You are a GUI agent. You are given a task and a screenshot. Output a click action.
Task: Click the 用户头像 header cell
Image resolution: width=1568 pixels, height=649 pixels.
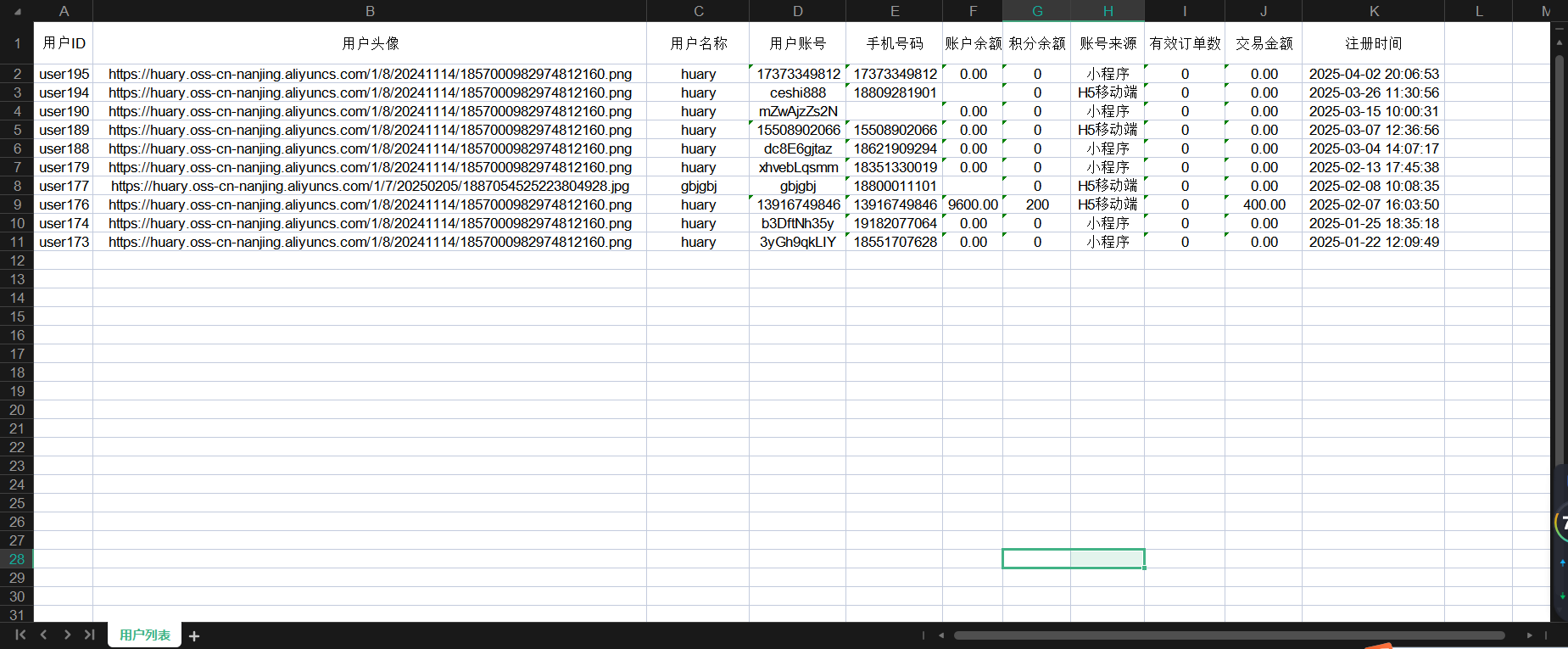pyautogui.click(x=370, y=43)
